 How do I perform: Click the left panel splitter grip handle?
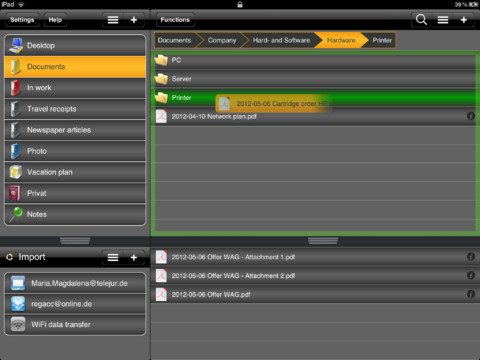[x=75, y=241]
